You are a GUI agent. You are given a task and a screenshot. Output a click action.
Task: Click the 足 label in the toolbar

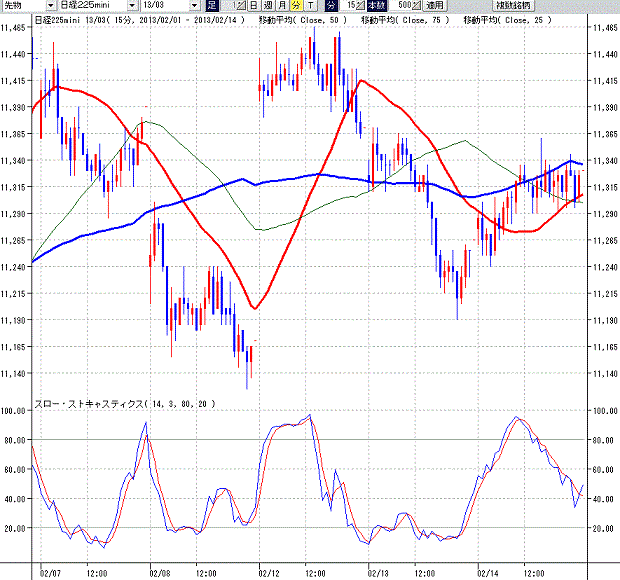[x=212, y=5]
